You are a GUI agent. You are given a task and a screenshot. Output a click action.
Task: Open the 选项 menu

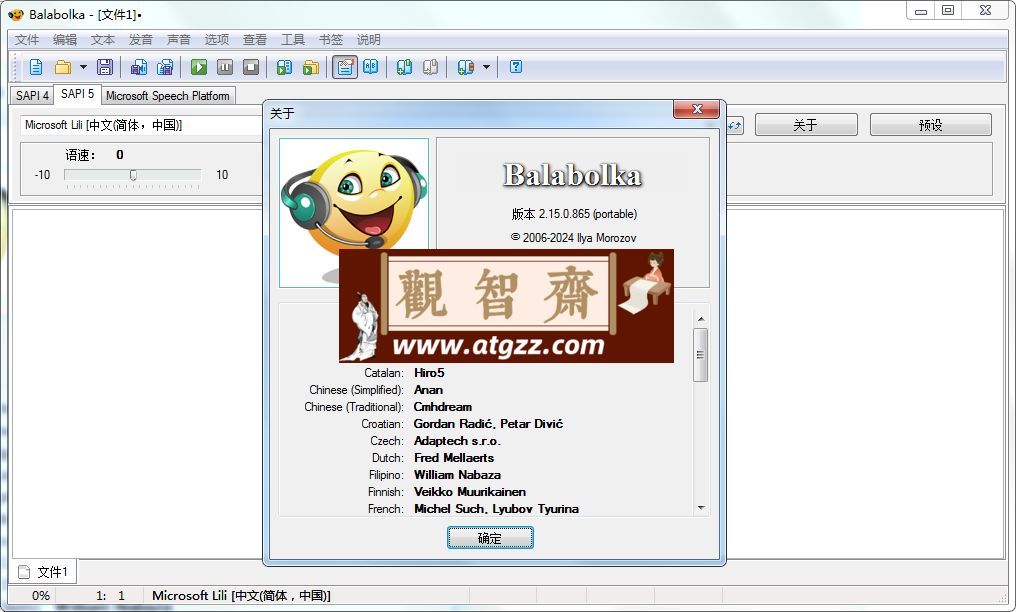pos(217,40)
